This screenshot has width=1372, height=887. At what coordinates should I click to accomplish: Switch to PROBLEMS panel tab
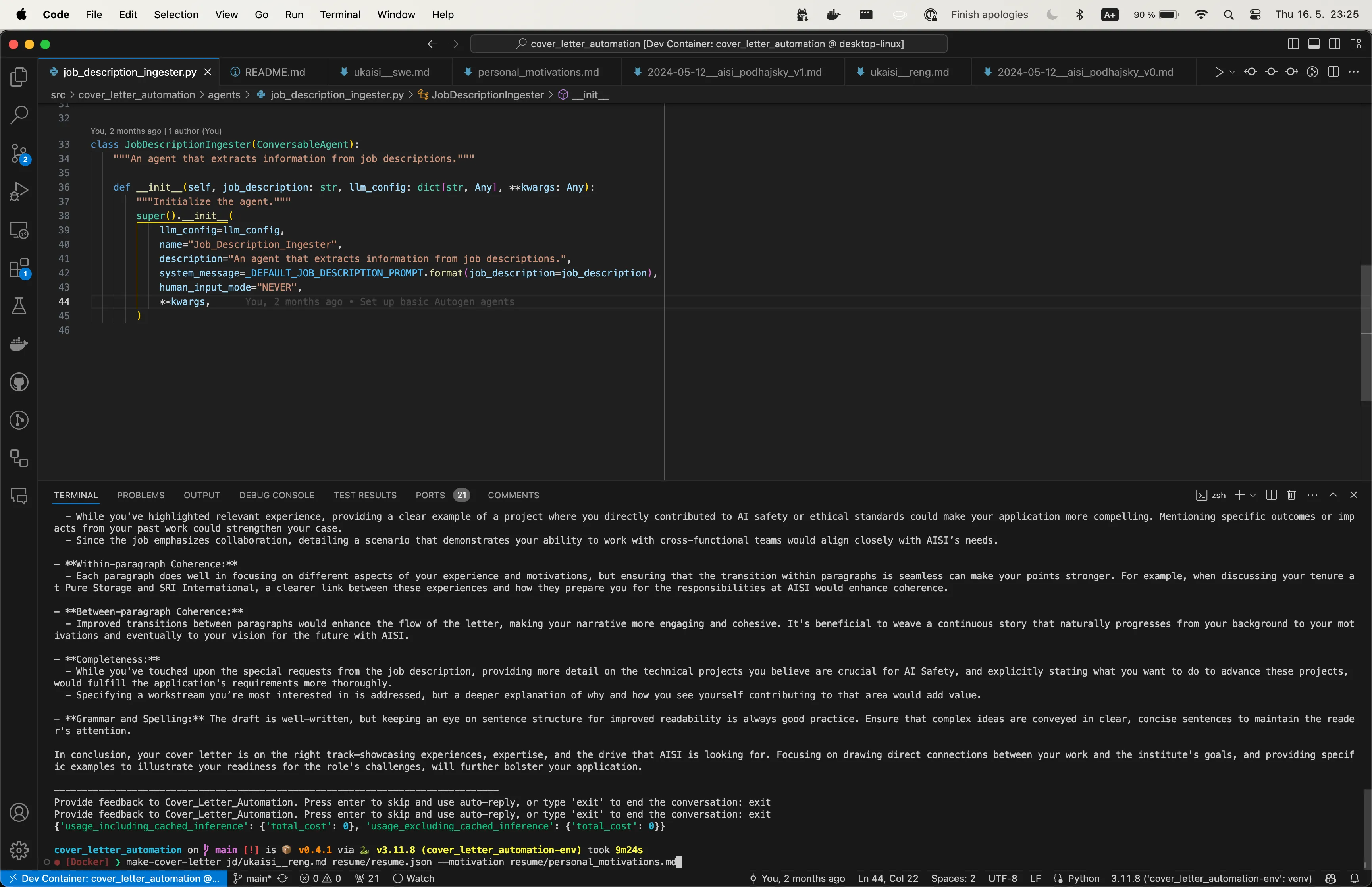pyautogui.click(x=141, y=496)
